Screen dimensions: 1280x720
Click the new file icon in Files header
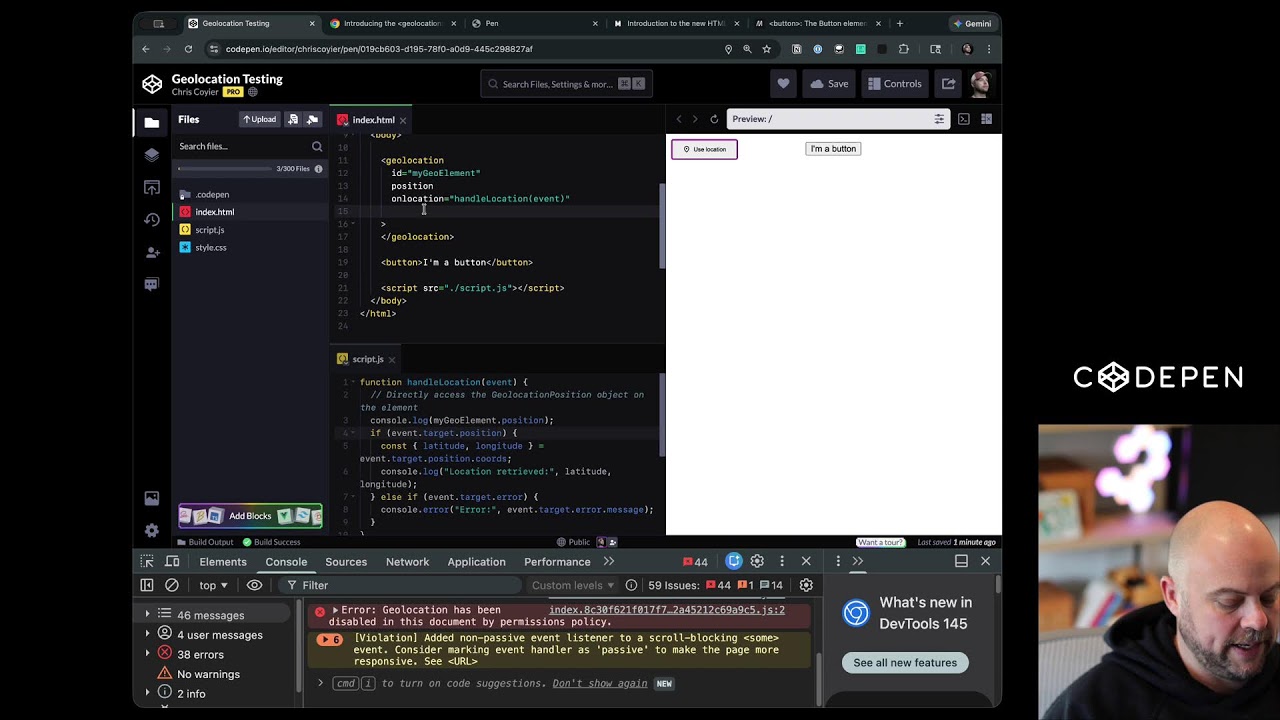click(293, 119)
